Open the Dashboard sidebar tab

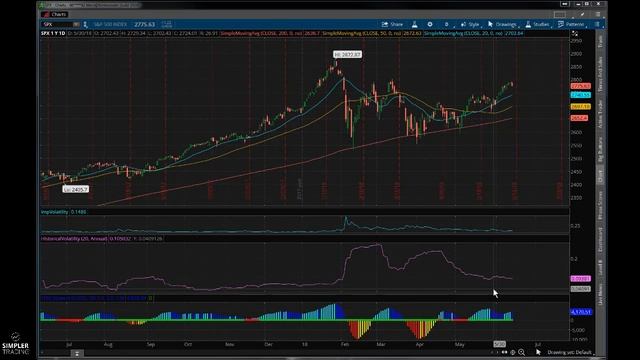pyautogui.click(x=600, y=240)
